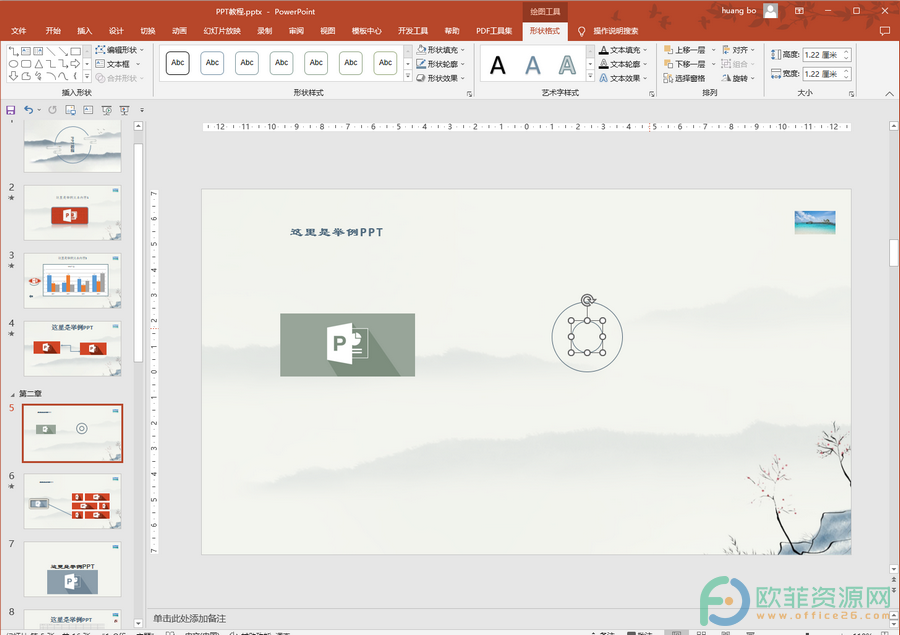Open Text Fill (文本填充) color menu
The width and height of the screenshot is (900, 635).
click(x=623, y=50)
